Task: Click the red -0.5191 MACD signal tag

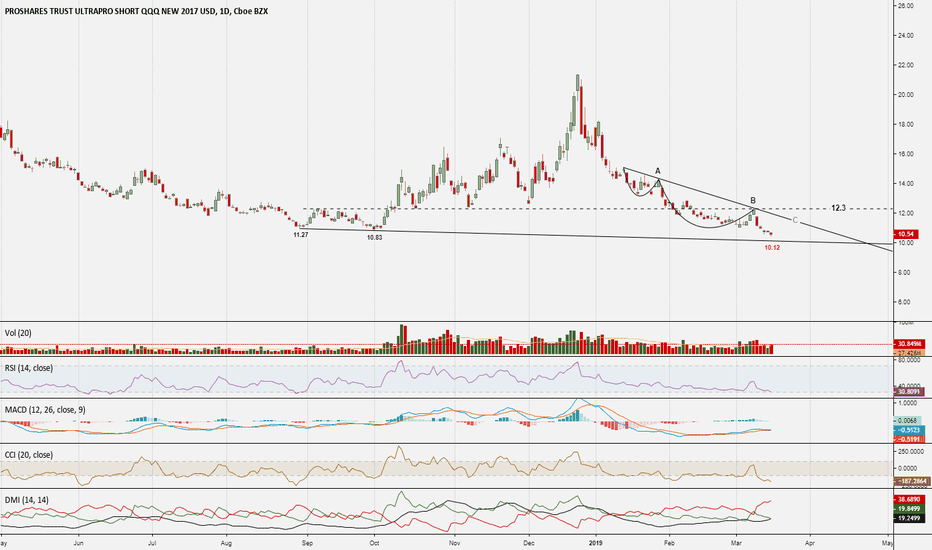Action: click(909, 439)
